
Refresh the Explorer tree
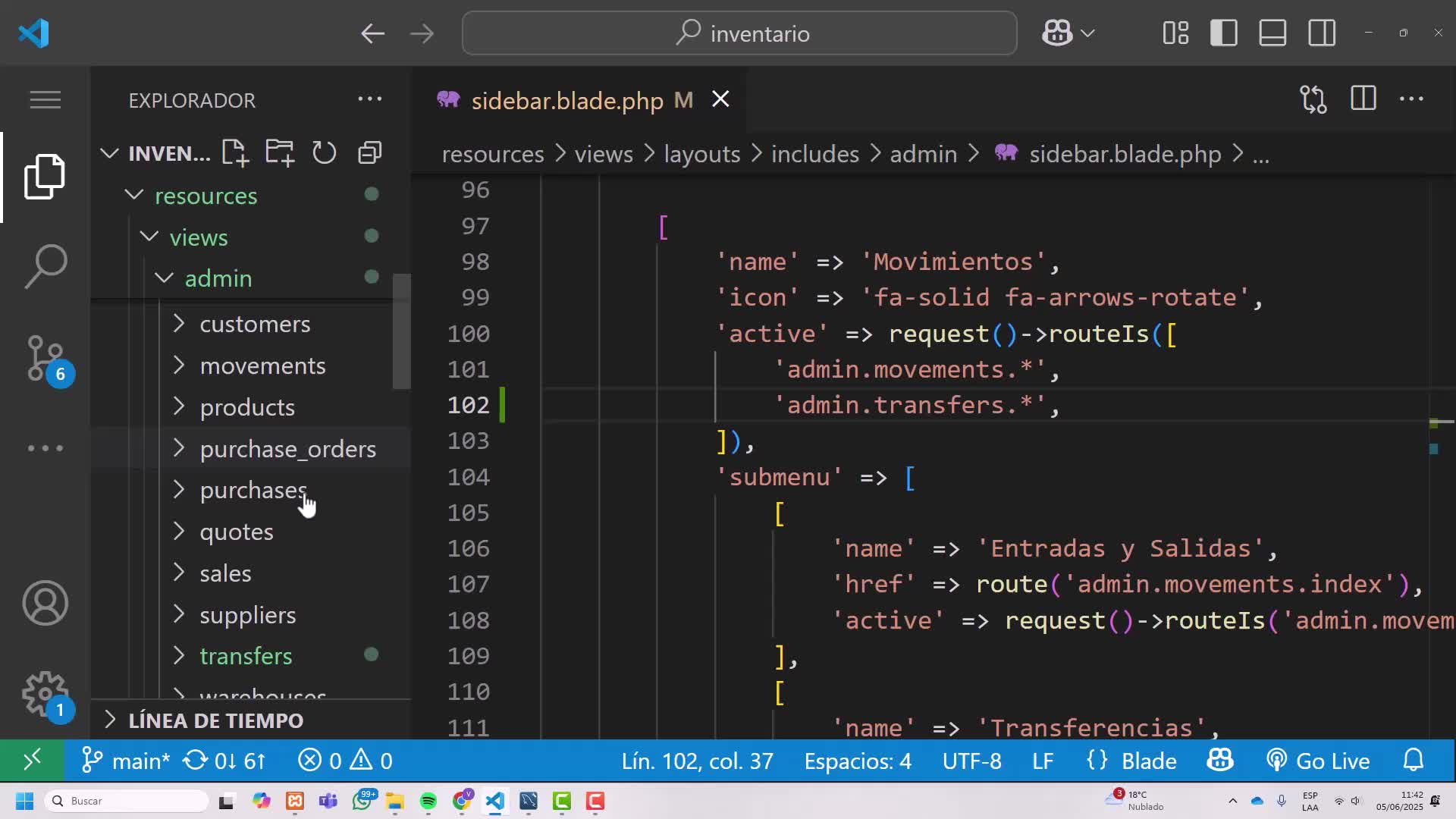click(325, 153)
